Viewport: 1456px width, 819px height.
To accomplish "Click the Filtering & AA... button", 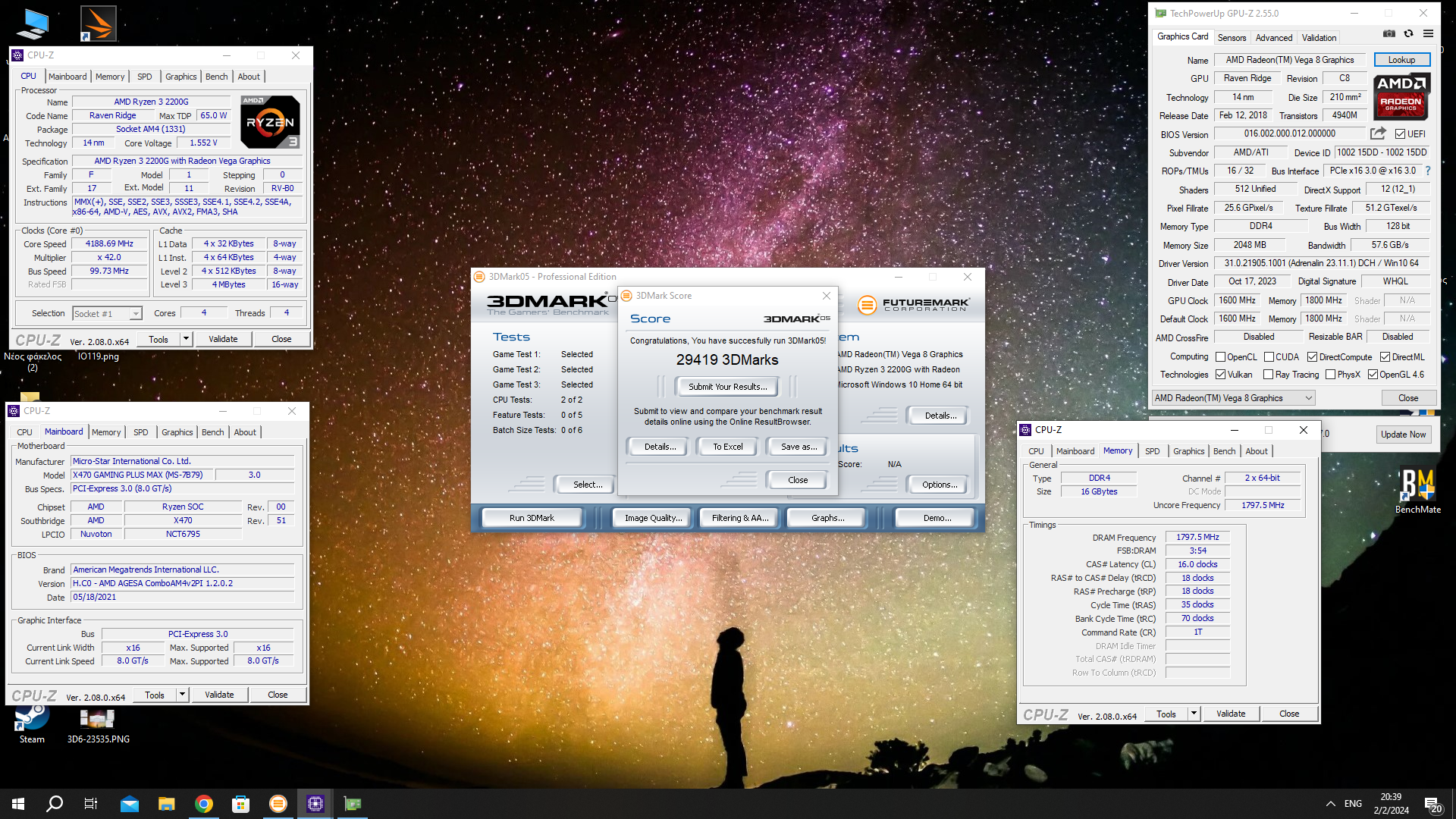I will 739,518.
